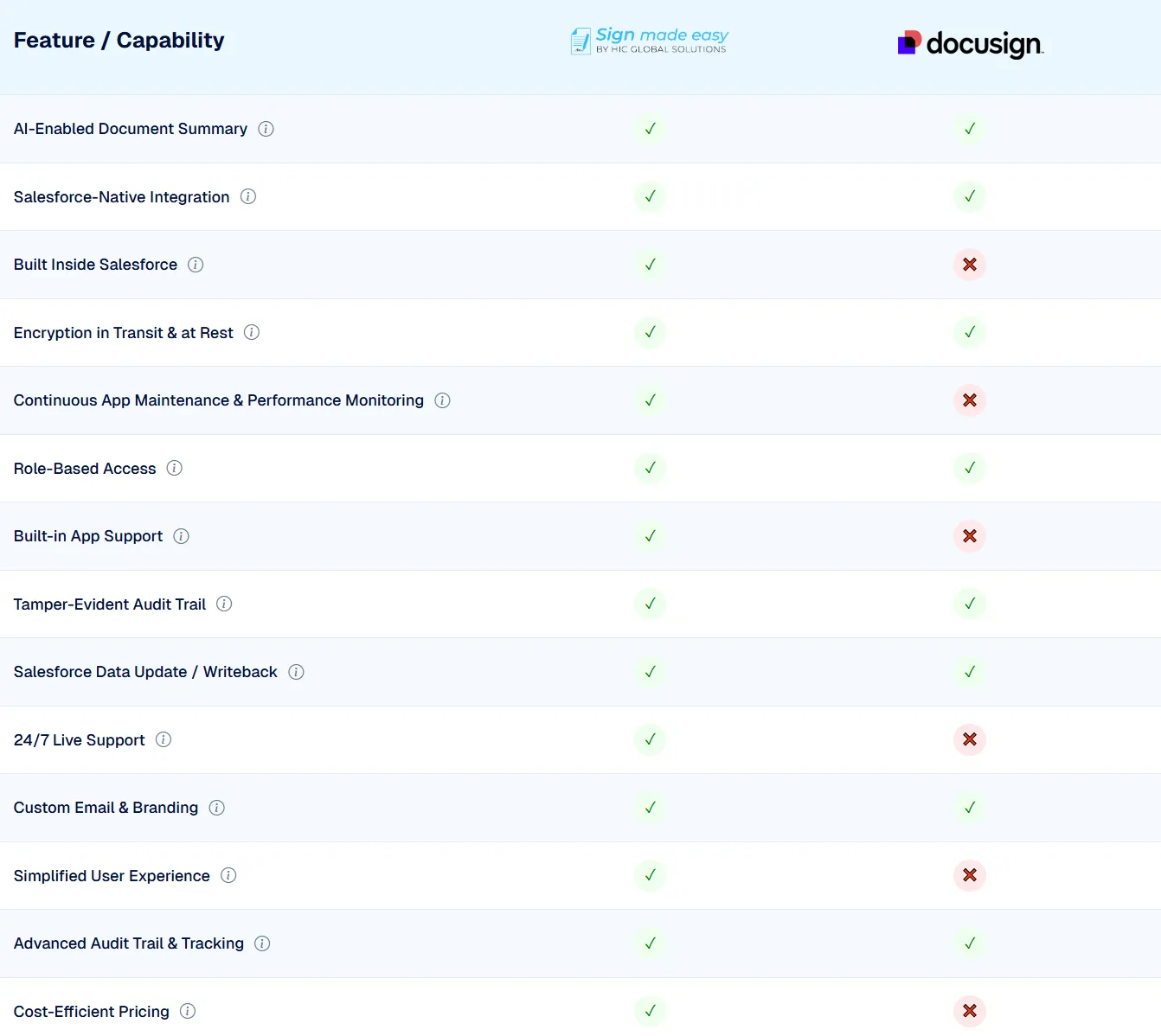Image resolution: width=1161 pixels, height=1036 pixels.
Task: Click the Tamper-Evident Audit Trail label
Action: pyautogui.click(x=110, y=604)
